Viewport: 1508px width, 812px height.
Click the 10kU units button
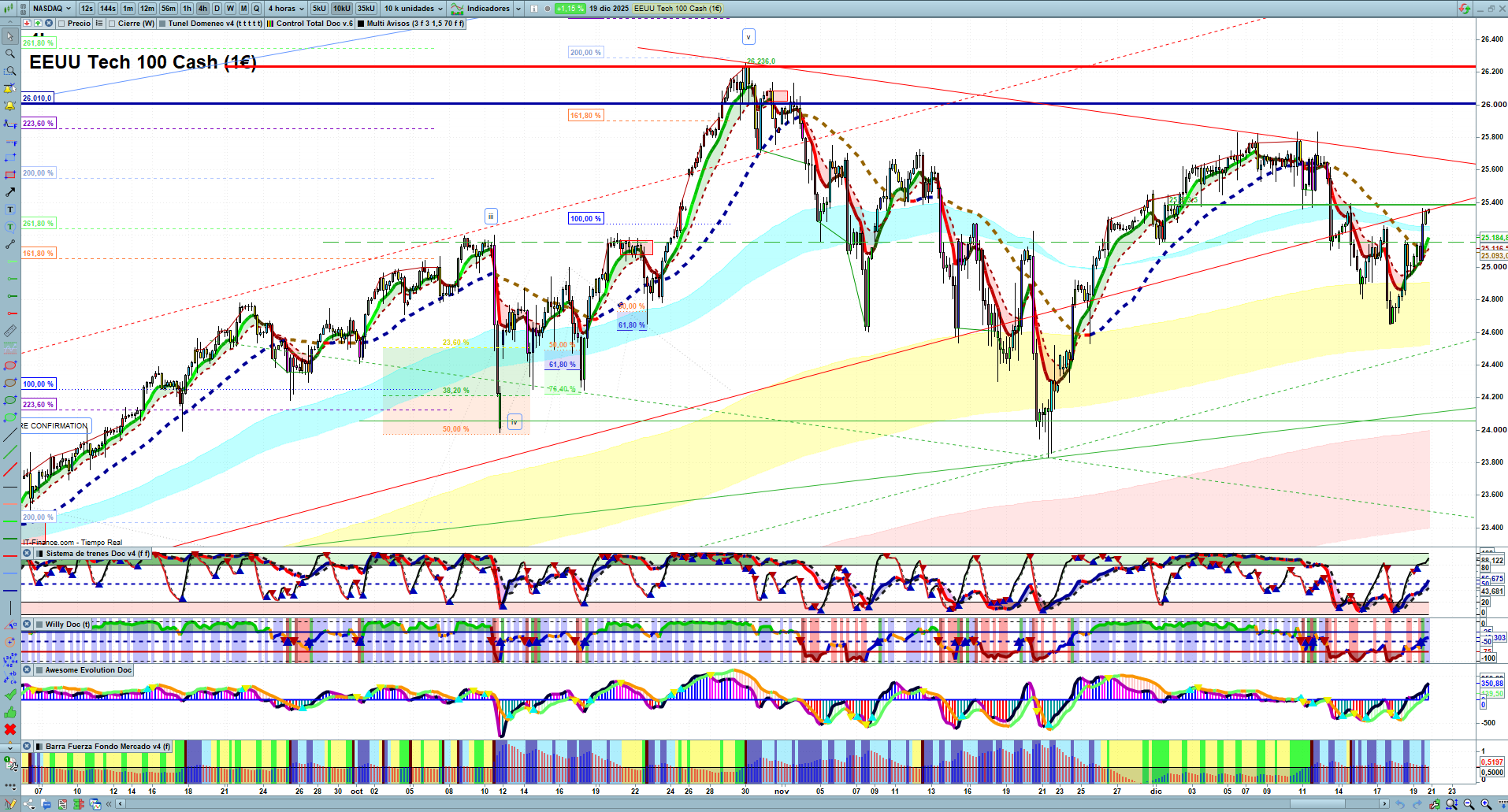tap(342, 9)
